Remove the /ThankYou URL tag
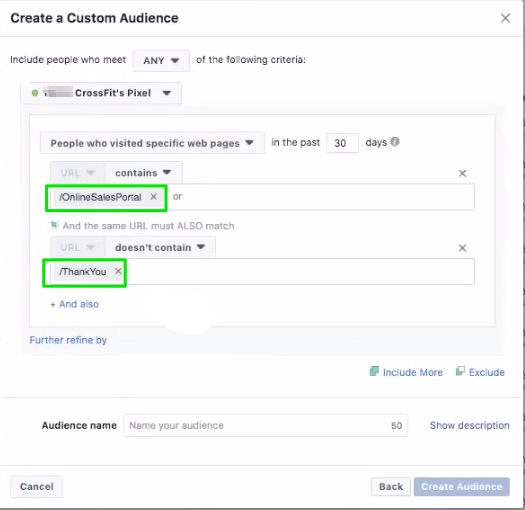 point(118,271)
